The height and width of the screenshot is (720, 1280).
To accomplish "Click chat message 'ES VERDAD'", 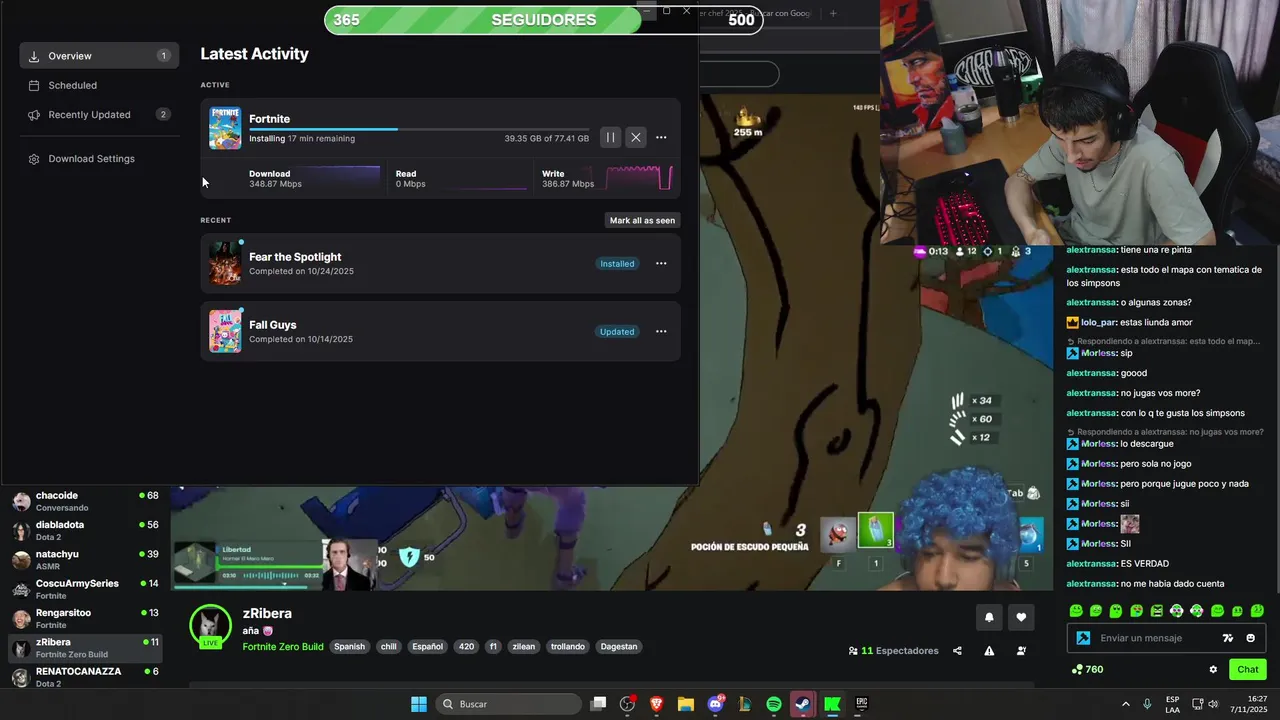I will pos(1144,564).
